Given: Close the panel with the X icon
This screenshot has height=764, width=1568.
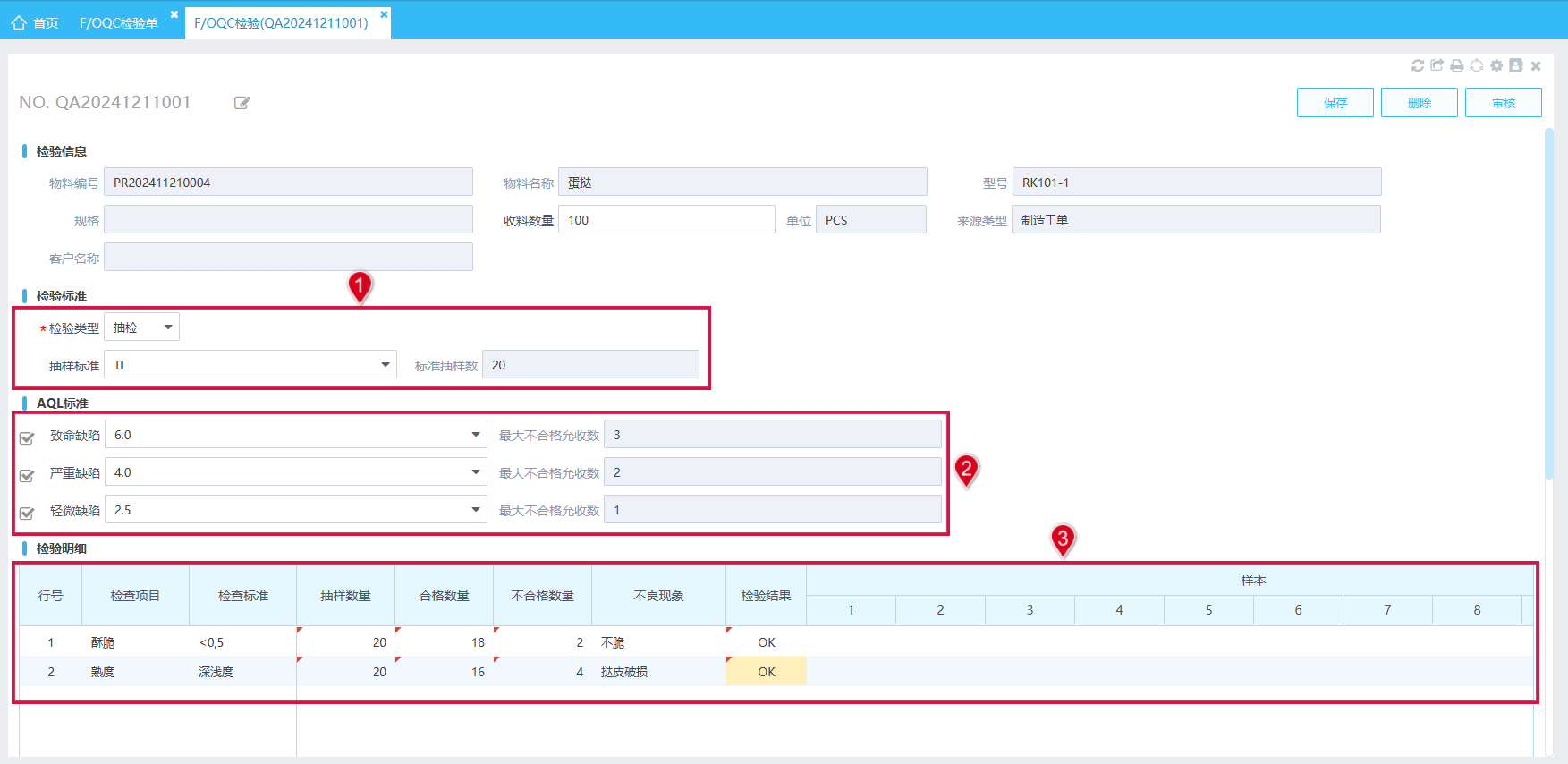Looking at the screenshot, I should [x=1536, y=65].
